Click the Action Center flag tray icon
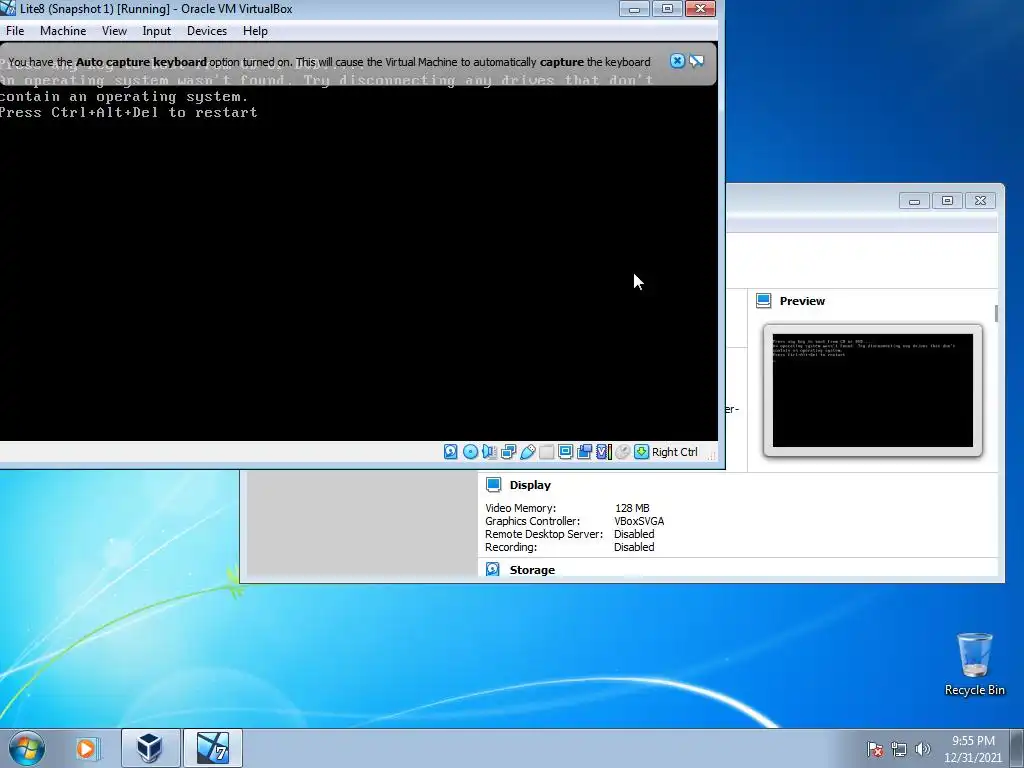This screenshot has height=768, width=1024. point(875,749)
